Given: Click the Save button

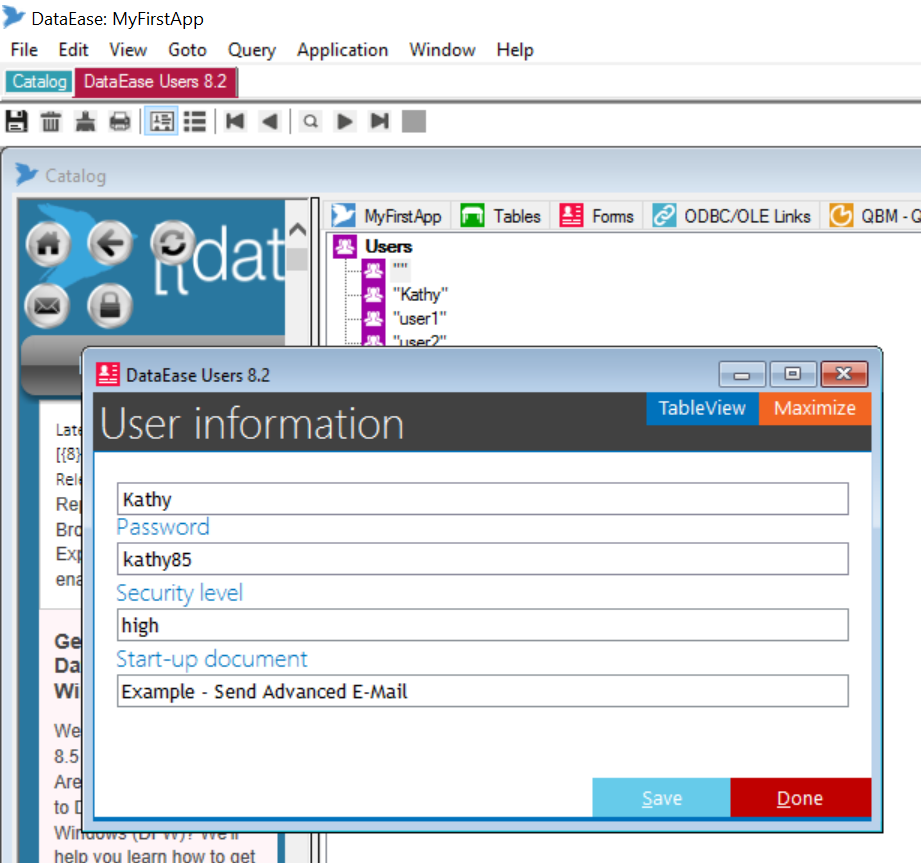Looking at the screenshot, I should click(x=661, y=798).
